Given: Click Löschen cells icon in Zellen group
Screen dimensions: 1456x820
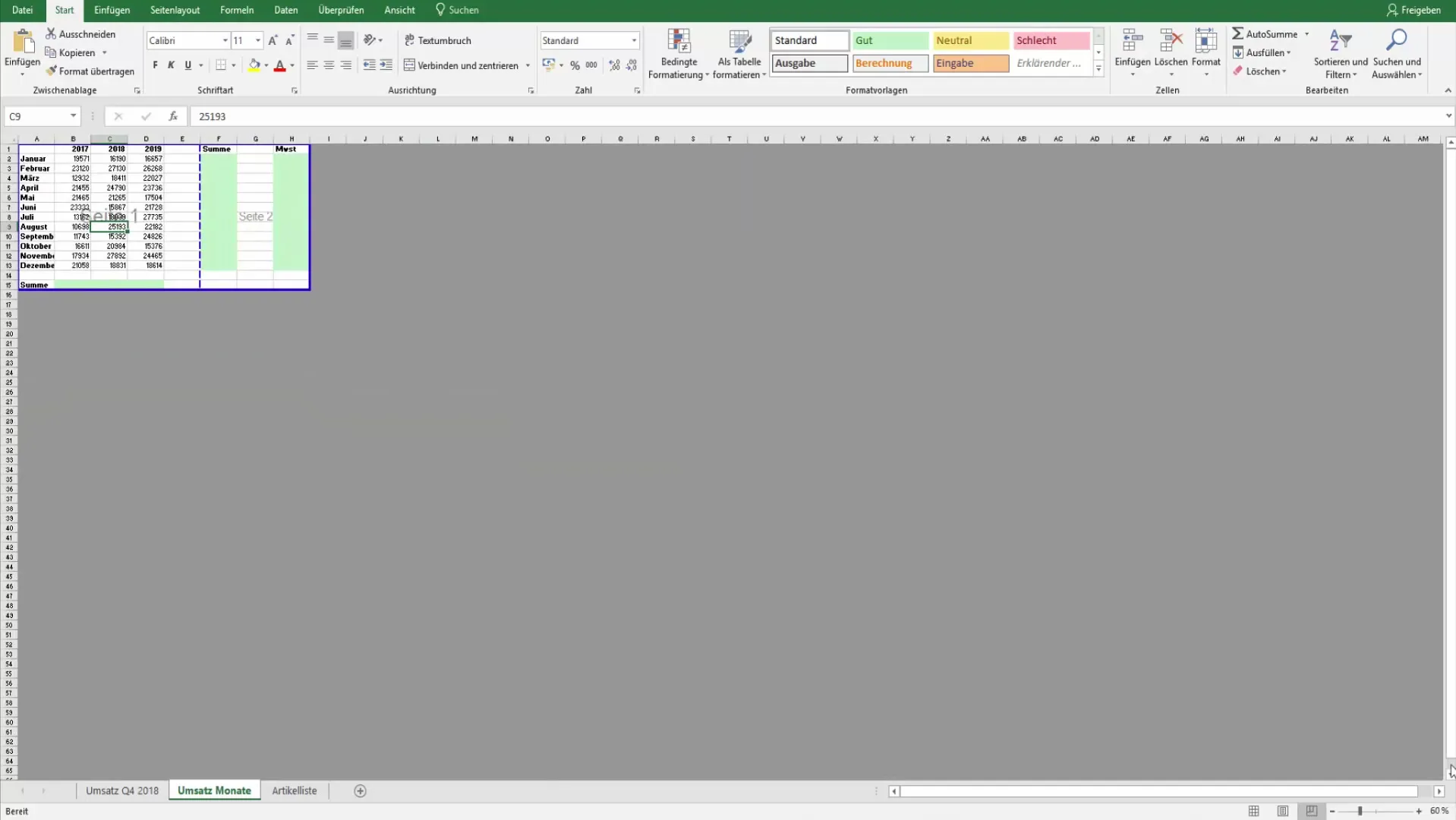Looking at the screenshot, I should pos(1171,41).
